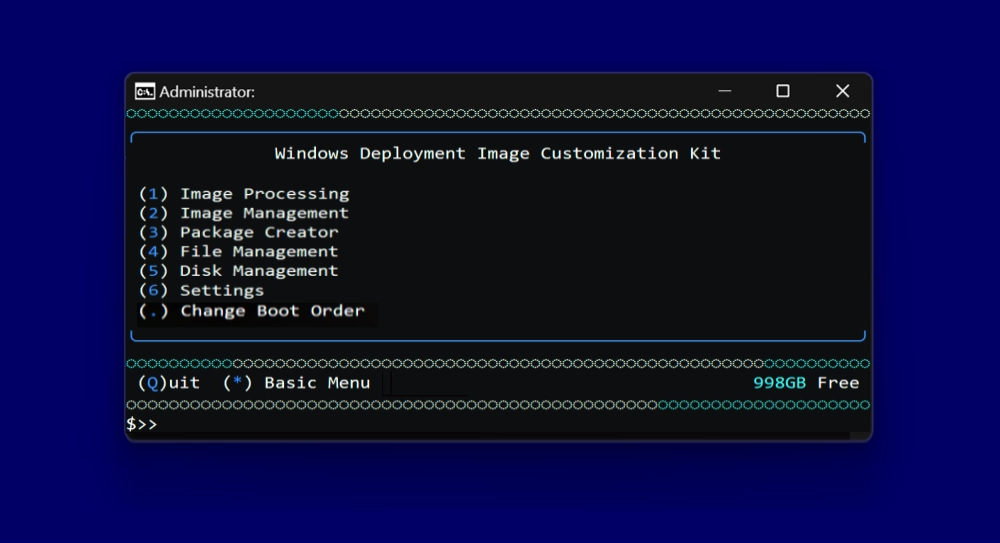The height and width of the screenshot is (543, 1000).
Task: Click the 998GB Free status text
Action: 806,383
